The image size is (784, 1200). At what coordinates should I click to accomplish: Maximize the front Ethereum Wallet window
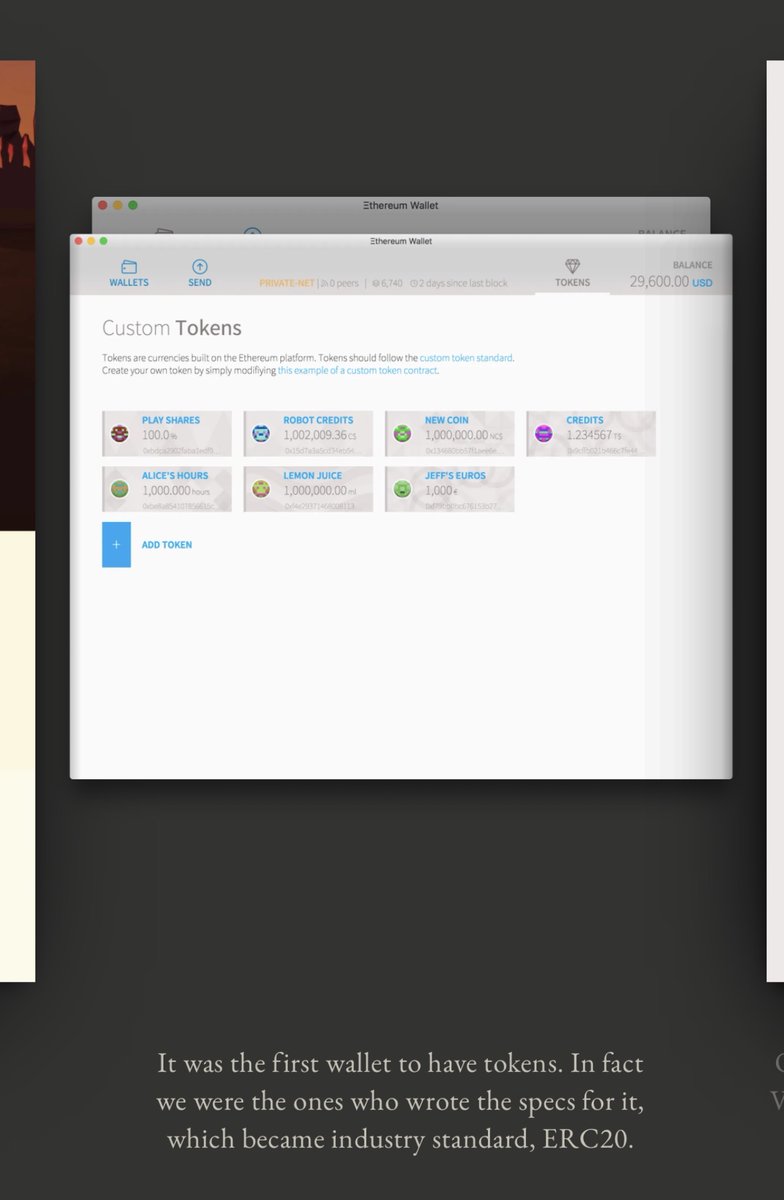click(x=102, y=241)
